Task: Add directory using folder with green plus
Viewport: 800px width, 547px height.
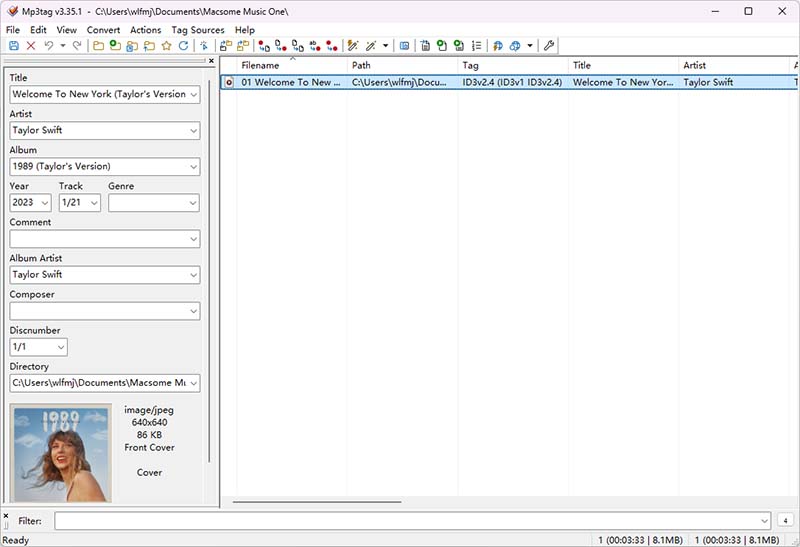Action: coord(115,46)
